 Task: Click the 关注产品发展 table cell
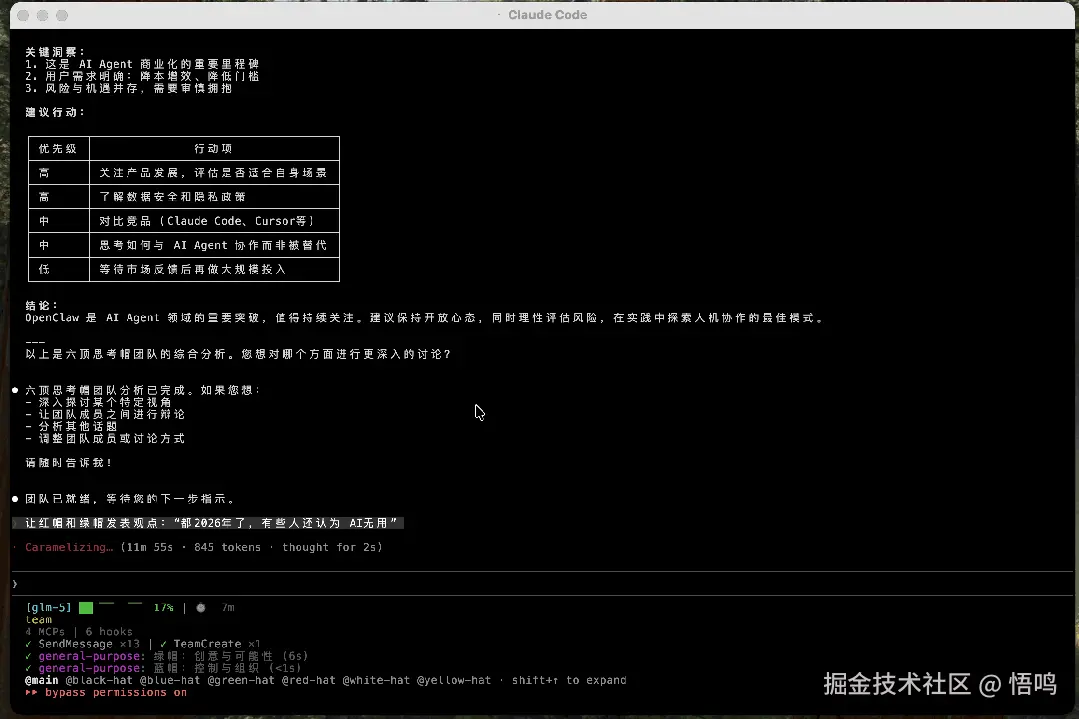[213, 173]
